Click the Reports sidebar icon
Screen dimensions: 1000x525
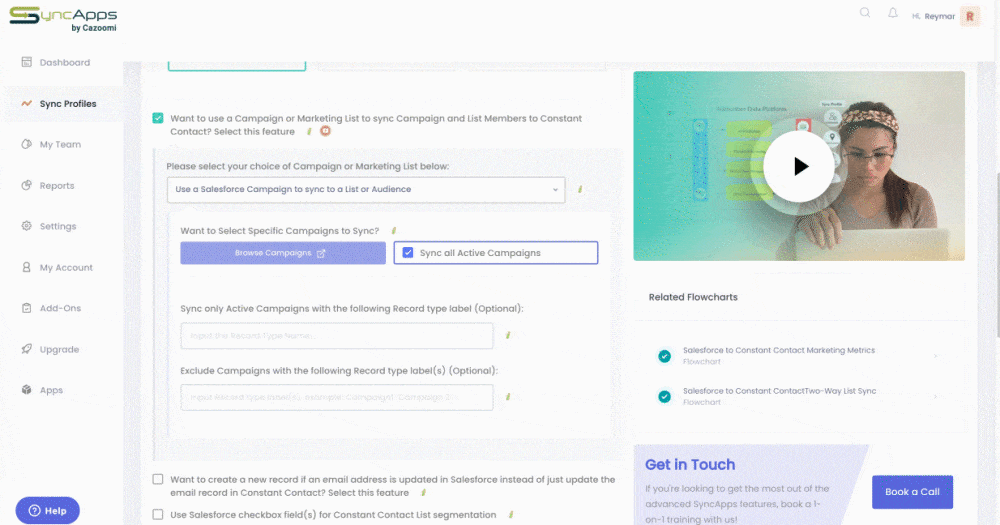pyautogui.click(x=27, y=186)
